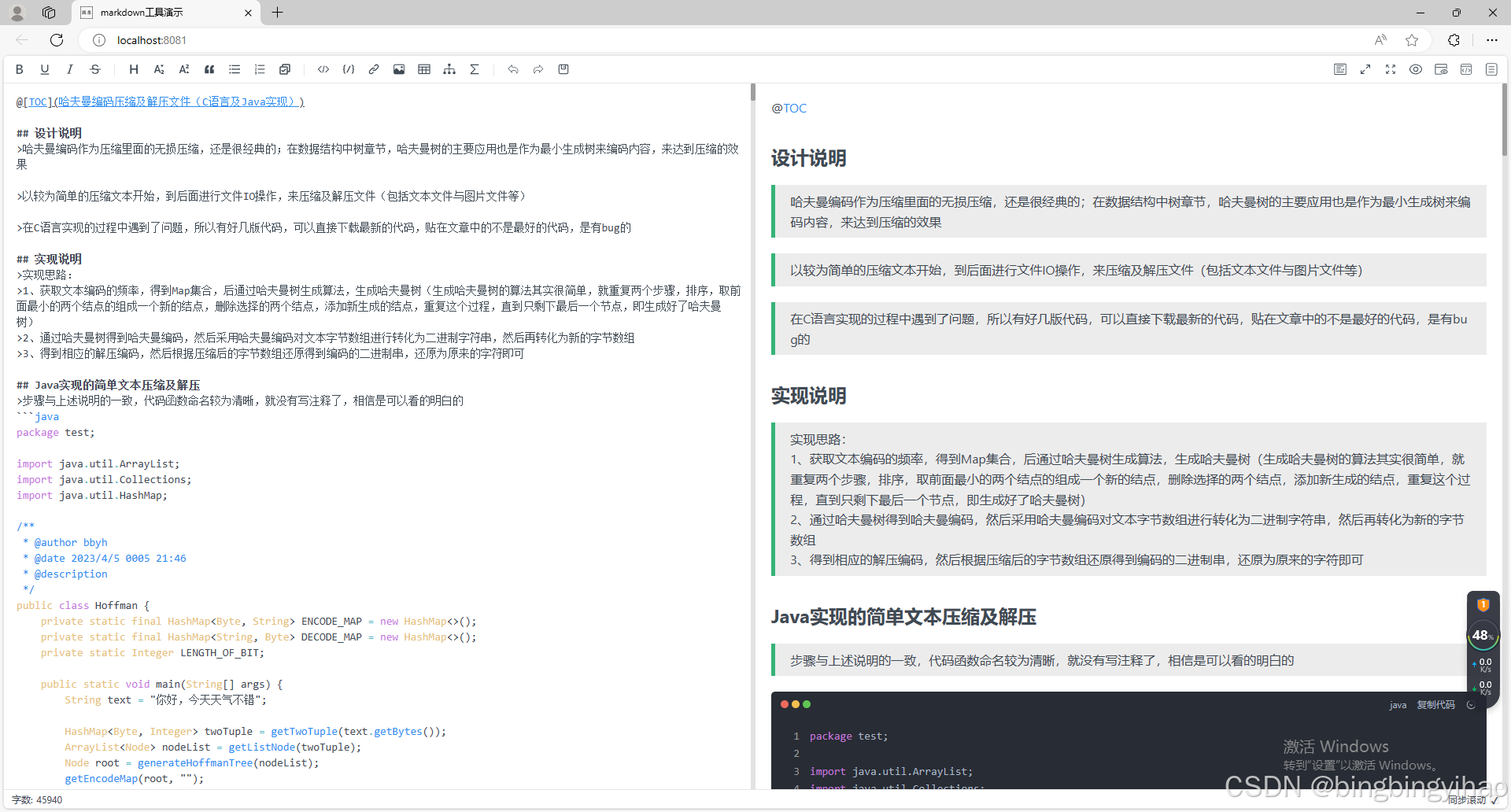Insert a heading with the H icon
This screenshot has width=1511, height=812.
point(134,69)
